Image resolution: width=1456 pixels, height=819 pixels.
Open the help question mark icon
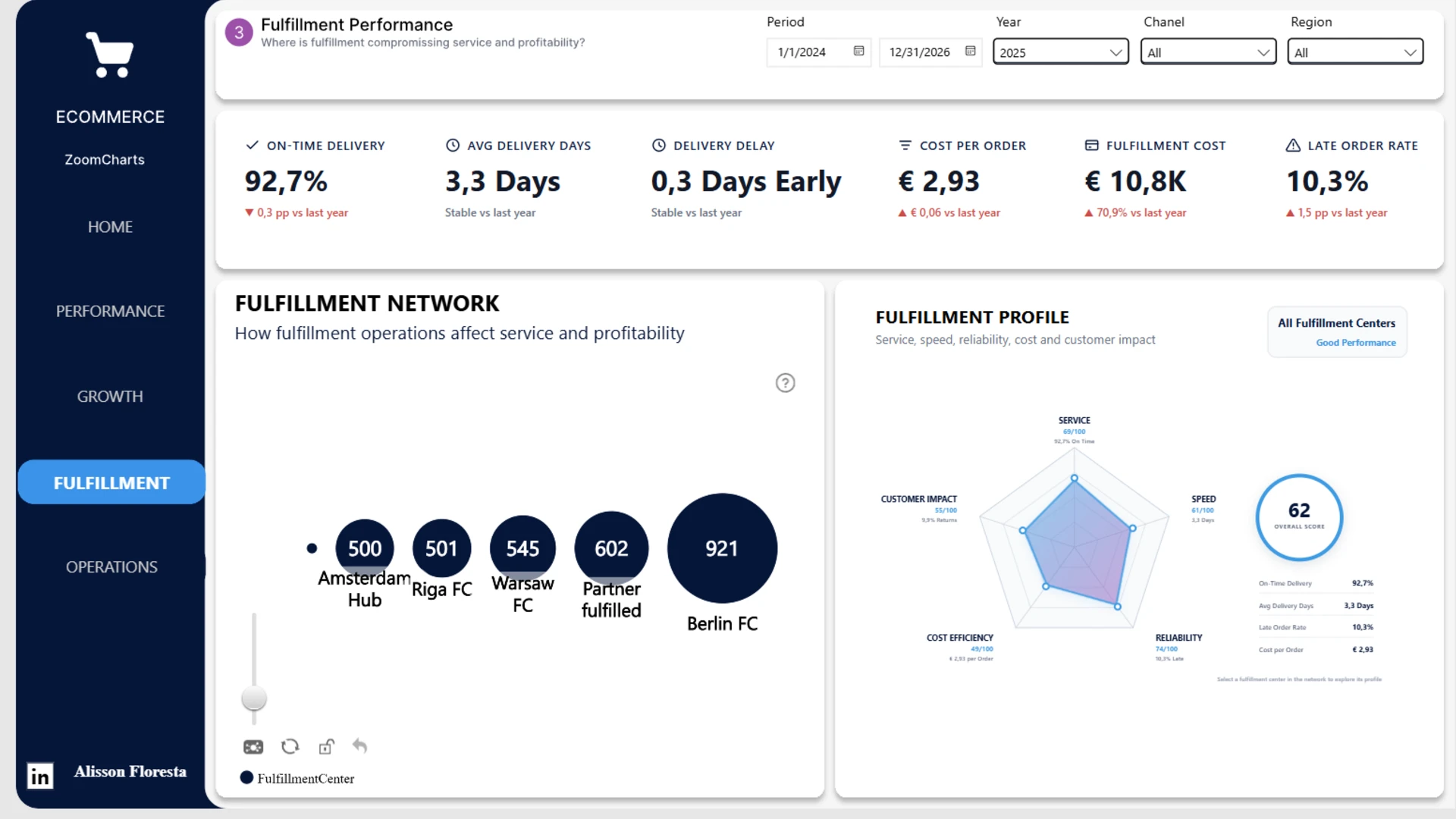[x=785, y=383]
